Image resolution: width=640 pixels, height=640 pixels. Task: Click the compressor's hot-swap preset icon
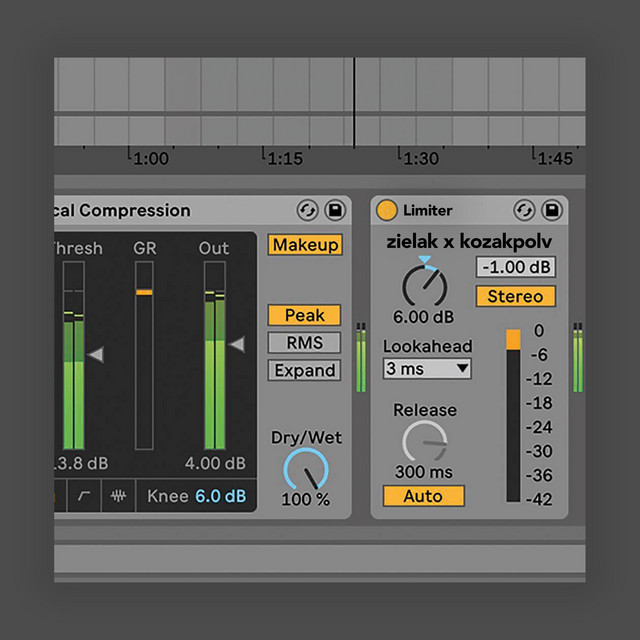coord(307,211)
